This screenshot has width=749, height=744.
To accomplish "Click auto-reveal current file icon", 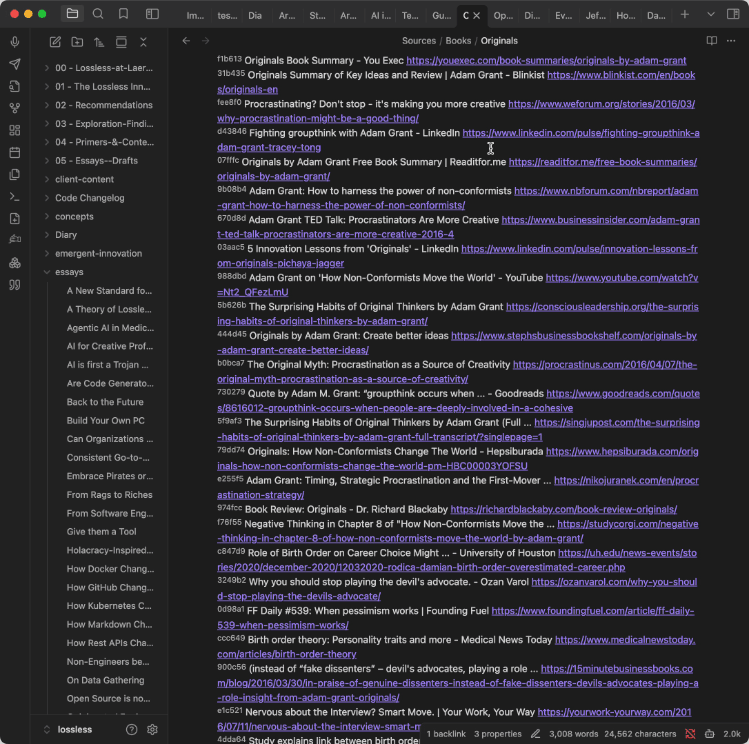I will pos(121,42).
